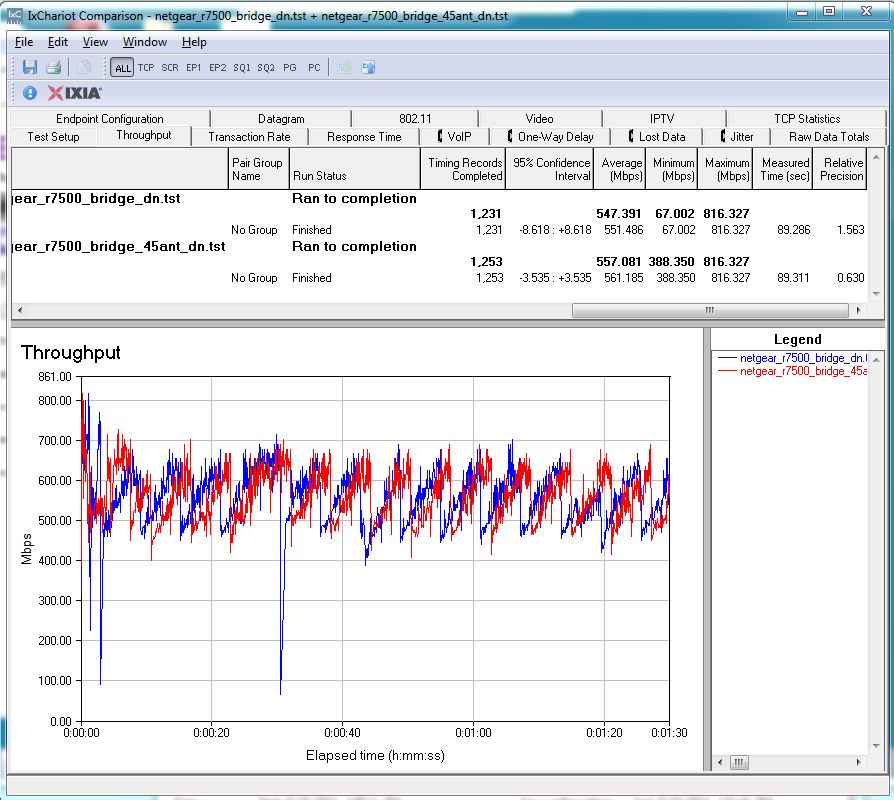
Task: Toggle the TCP filter button
Action: [x=146, y=67]
